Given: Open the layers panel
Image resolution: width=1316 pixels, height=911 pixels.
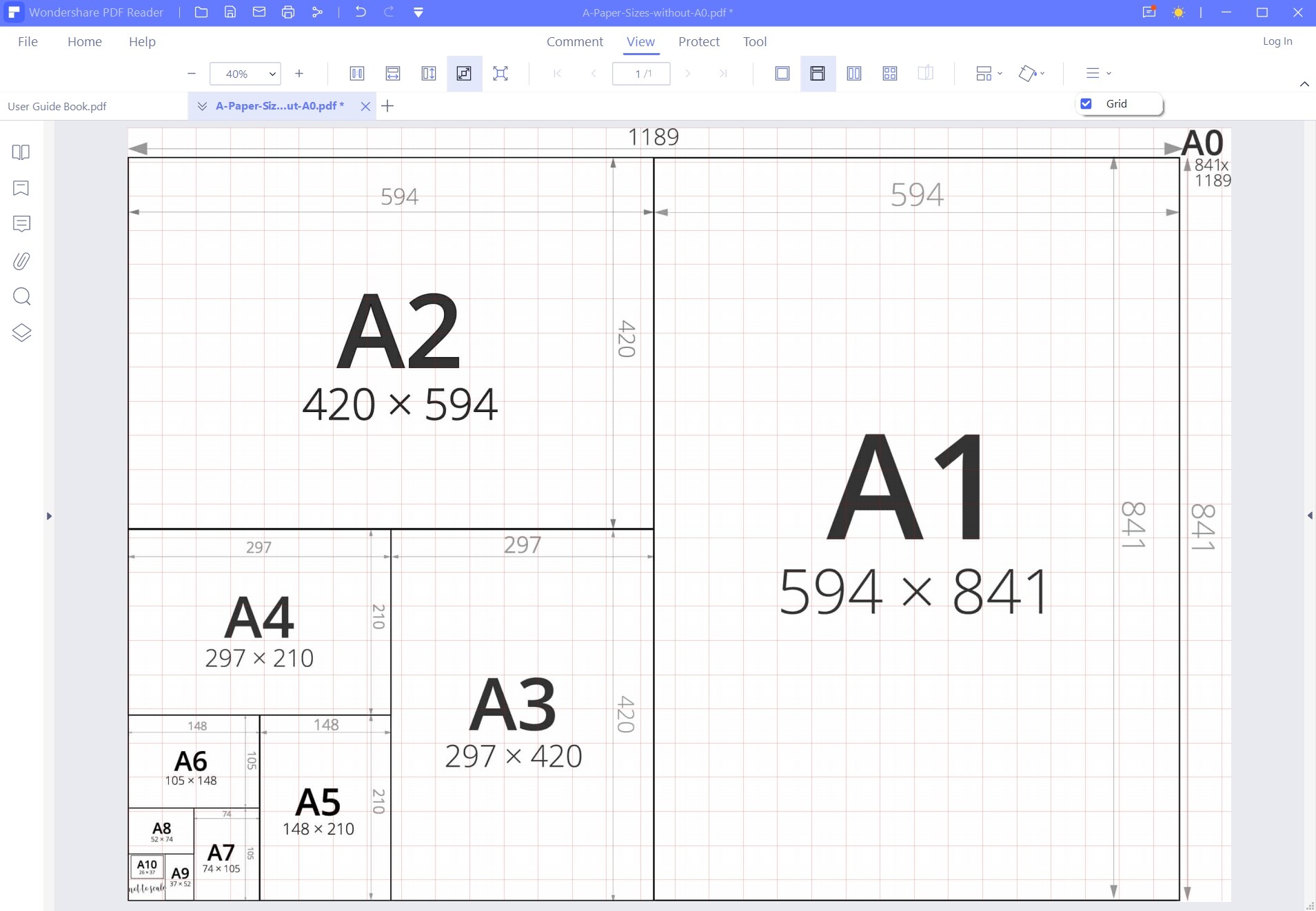Looking at the screenshot, I should (21, 333).
